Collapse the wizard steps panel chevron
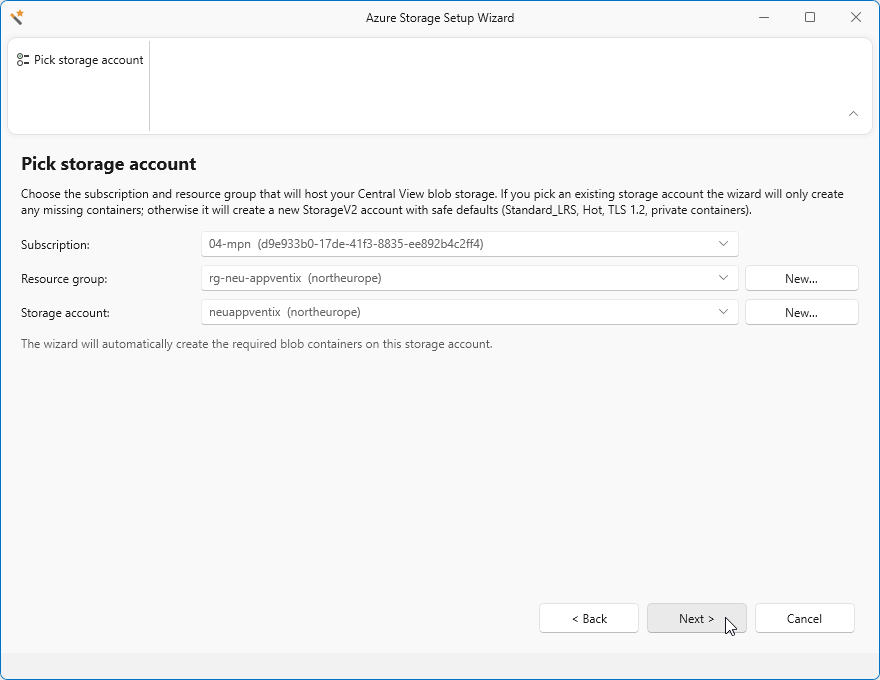This screenshot has width=880, height=680. 853,113
